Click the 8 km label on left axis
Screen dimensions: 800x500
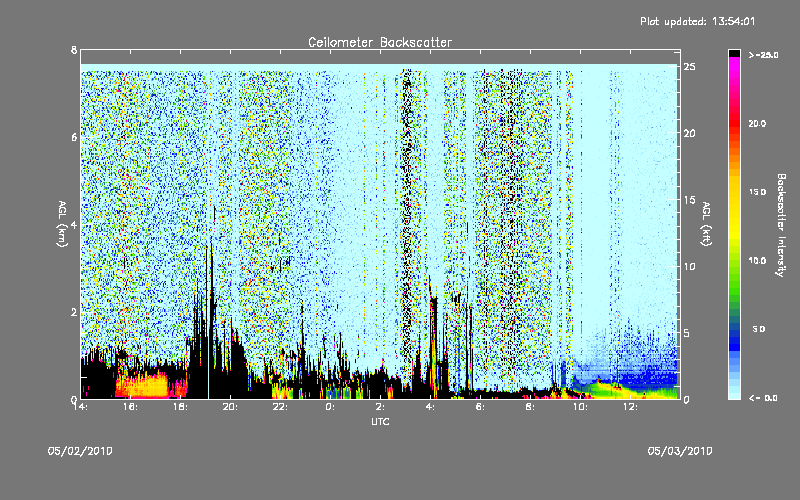click(x=74, y=50)
